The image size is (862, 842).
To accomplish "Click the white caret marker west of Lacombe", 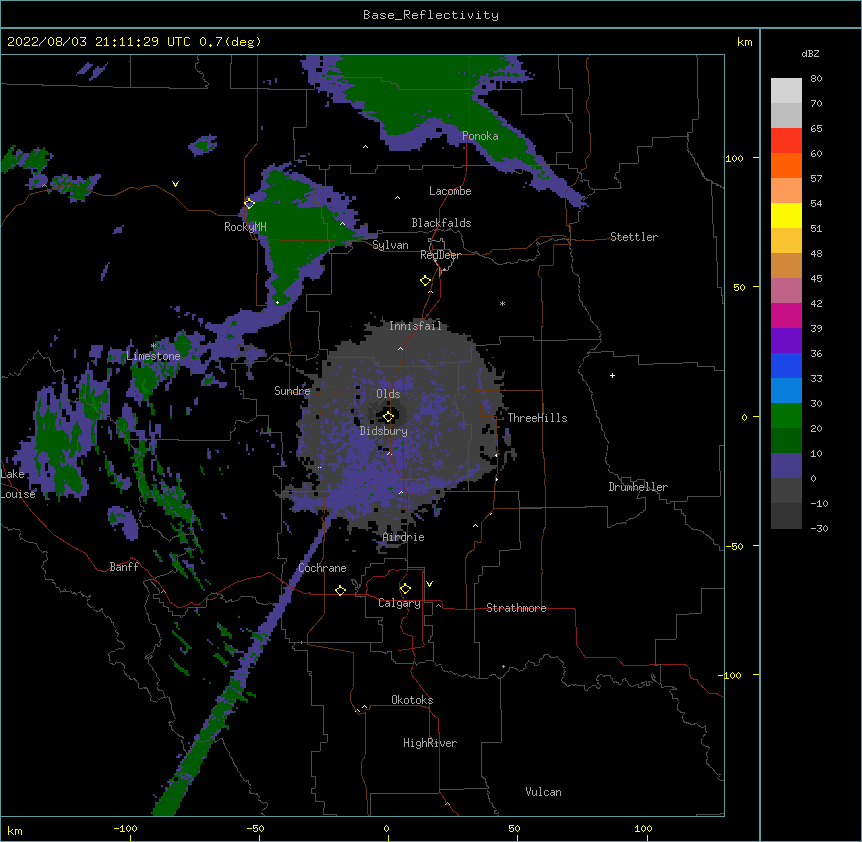I will point(397,197).
